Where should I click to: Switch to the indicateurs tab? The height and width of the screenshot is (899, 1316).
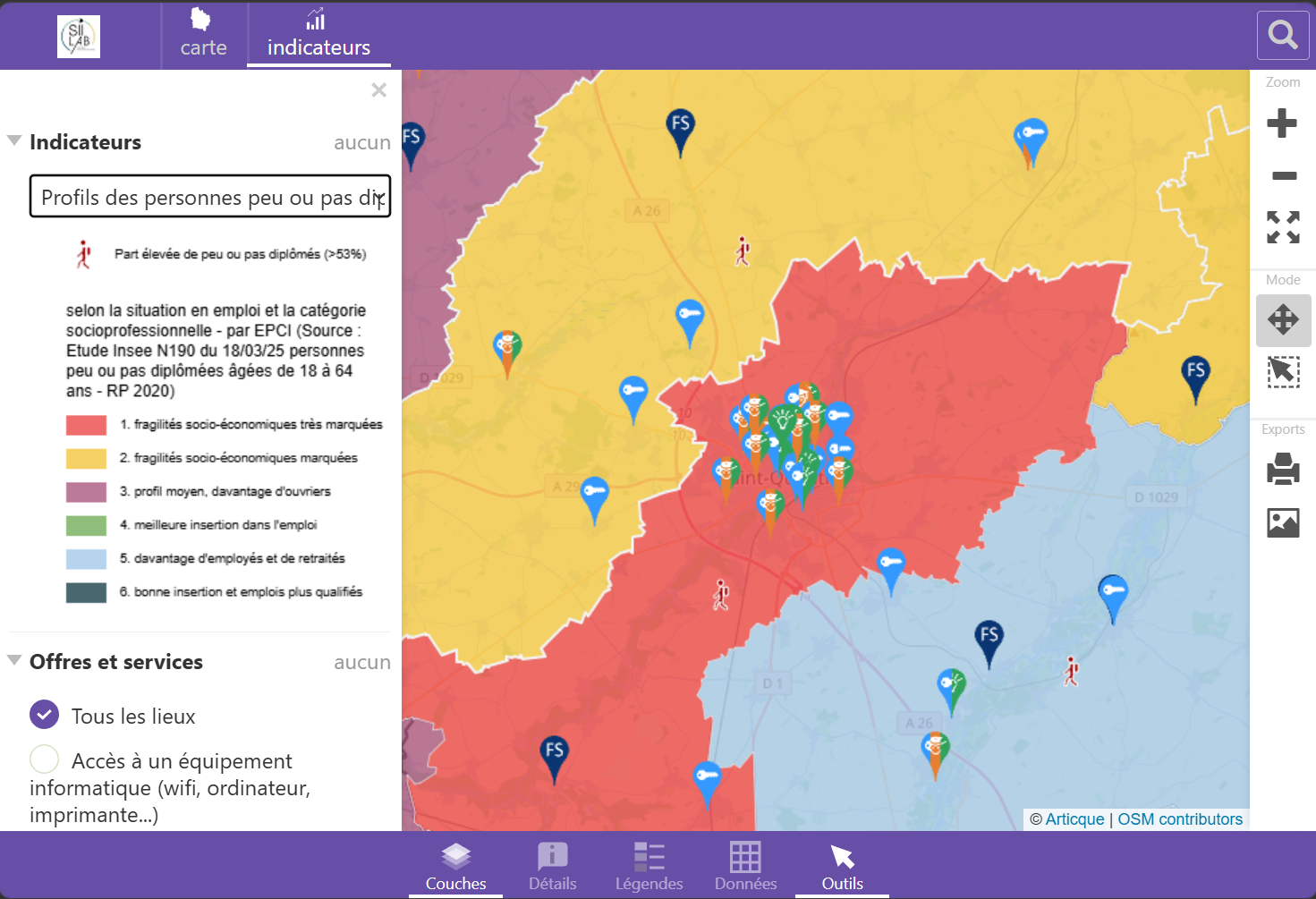[x=318, y=35]
